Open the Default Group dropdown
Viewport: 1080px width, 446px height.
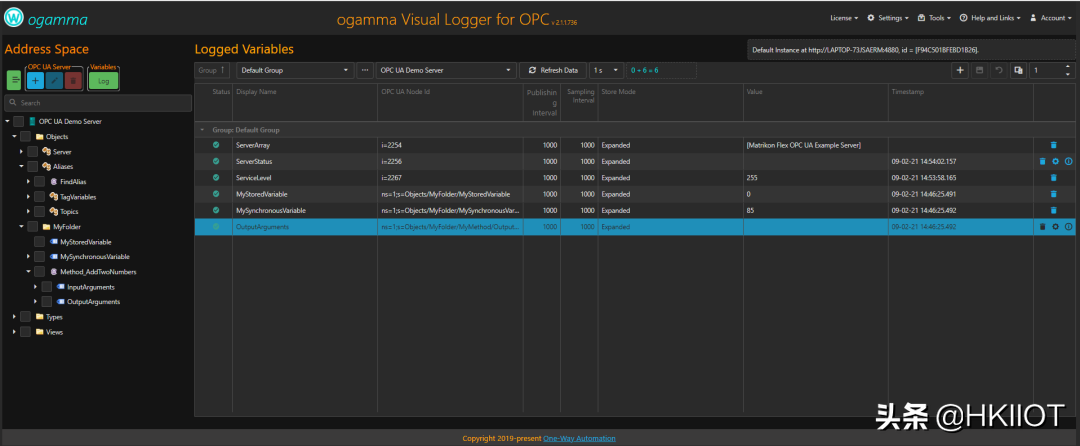(295, 70)
